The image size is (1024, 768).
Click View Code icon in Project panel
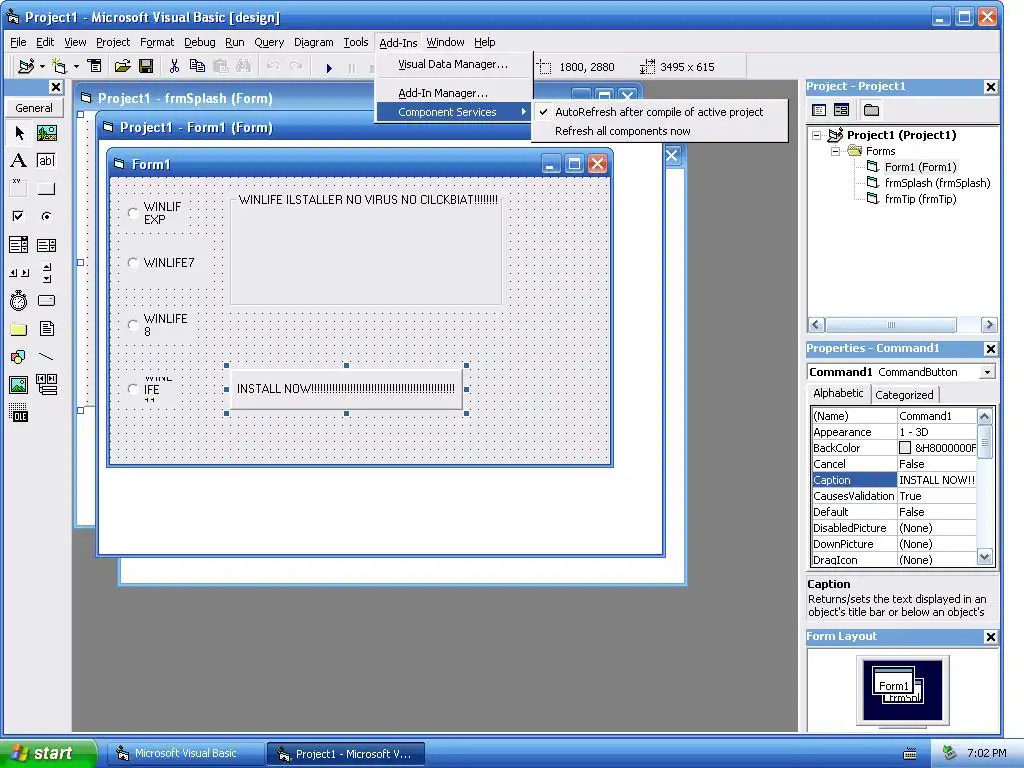click(819, 110)
